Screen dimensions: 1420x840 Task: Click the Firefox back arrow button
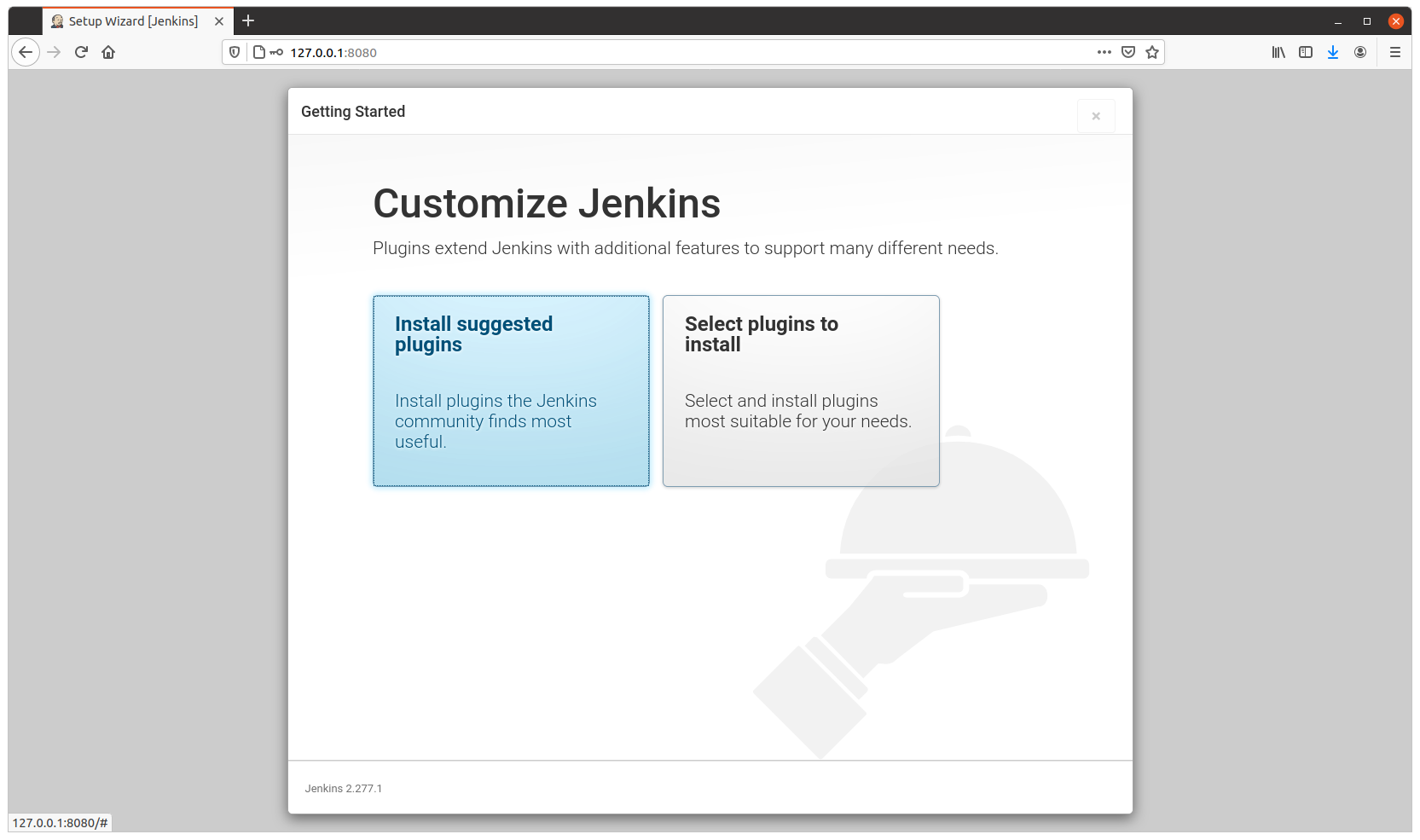(26, 52)
